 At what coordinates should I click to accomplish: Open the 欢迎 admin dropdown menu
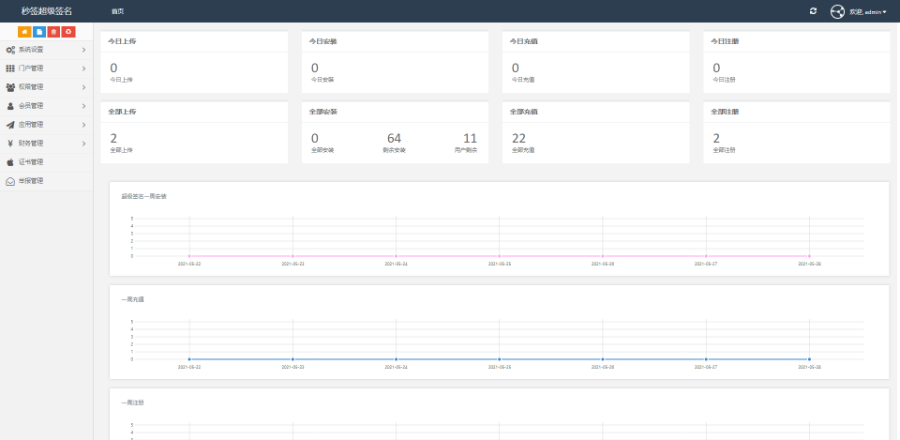pos(868,12)
